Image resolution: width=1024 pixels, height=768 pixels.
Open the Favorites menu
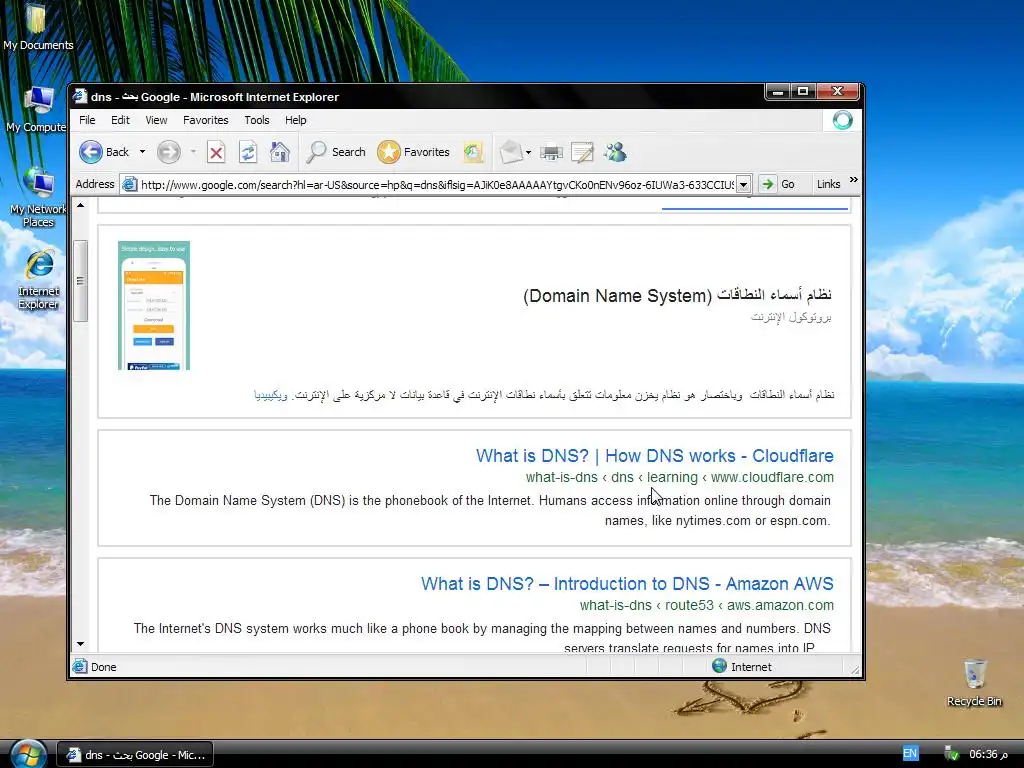click(x=206, y=120)
